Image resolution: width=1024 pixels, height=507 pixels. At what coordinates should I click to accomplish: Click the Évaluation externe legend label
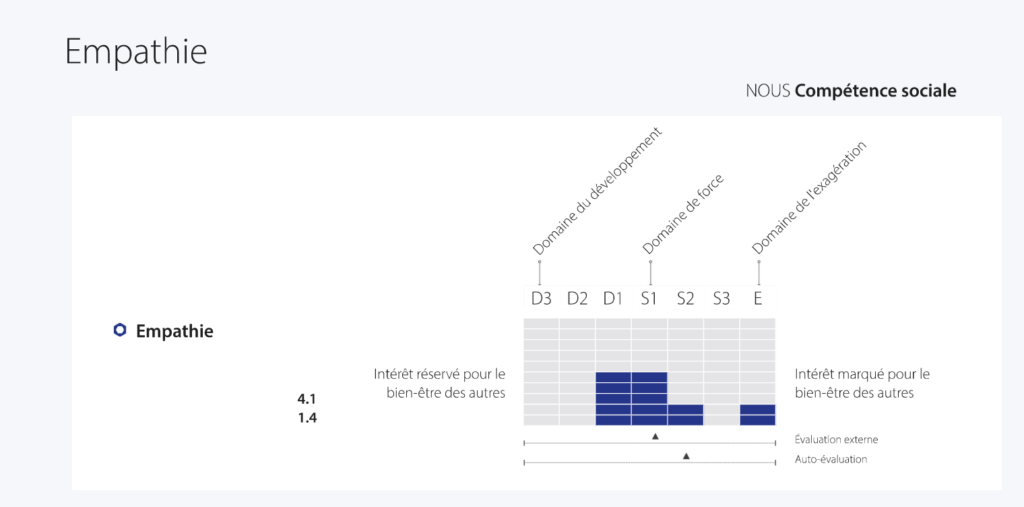coord(837,439)
